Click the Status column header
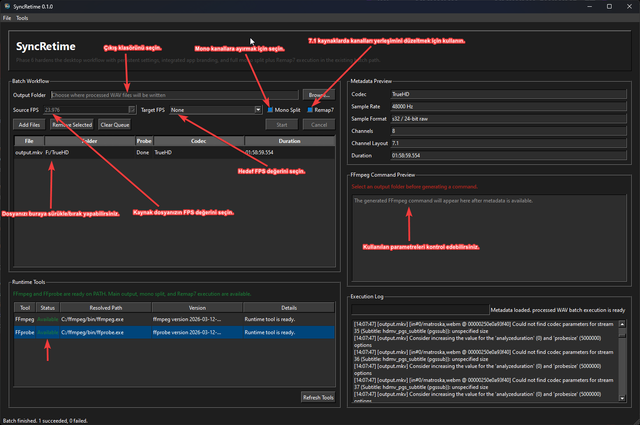Screen dimensions: 640x425 coord(48,308)
